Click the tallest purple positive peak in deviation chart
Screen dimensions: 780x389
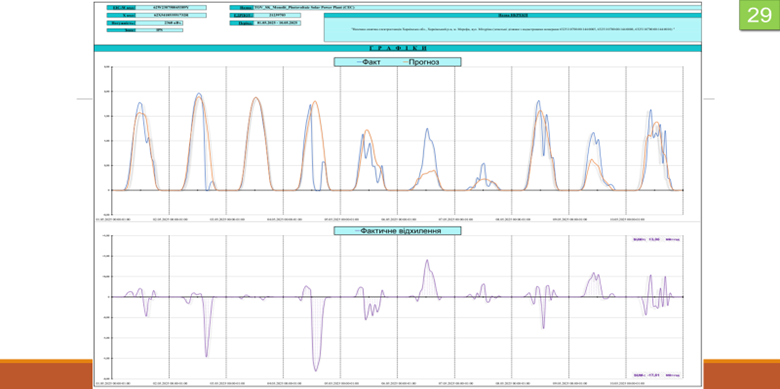[x=427, y=260]
